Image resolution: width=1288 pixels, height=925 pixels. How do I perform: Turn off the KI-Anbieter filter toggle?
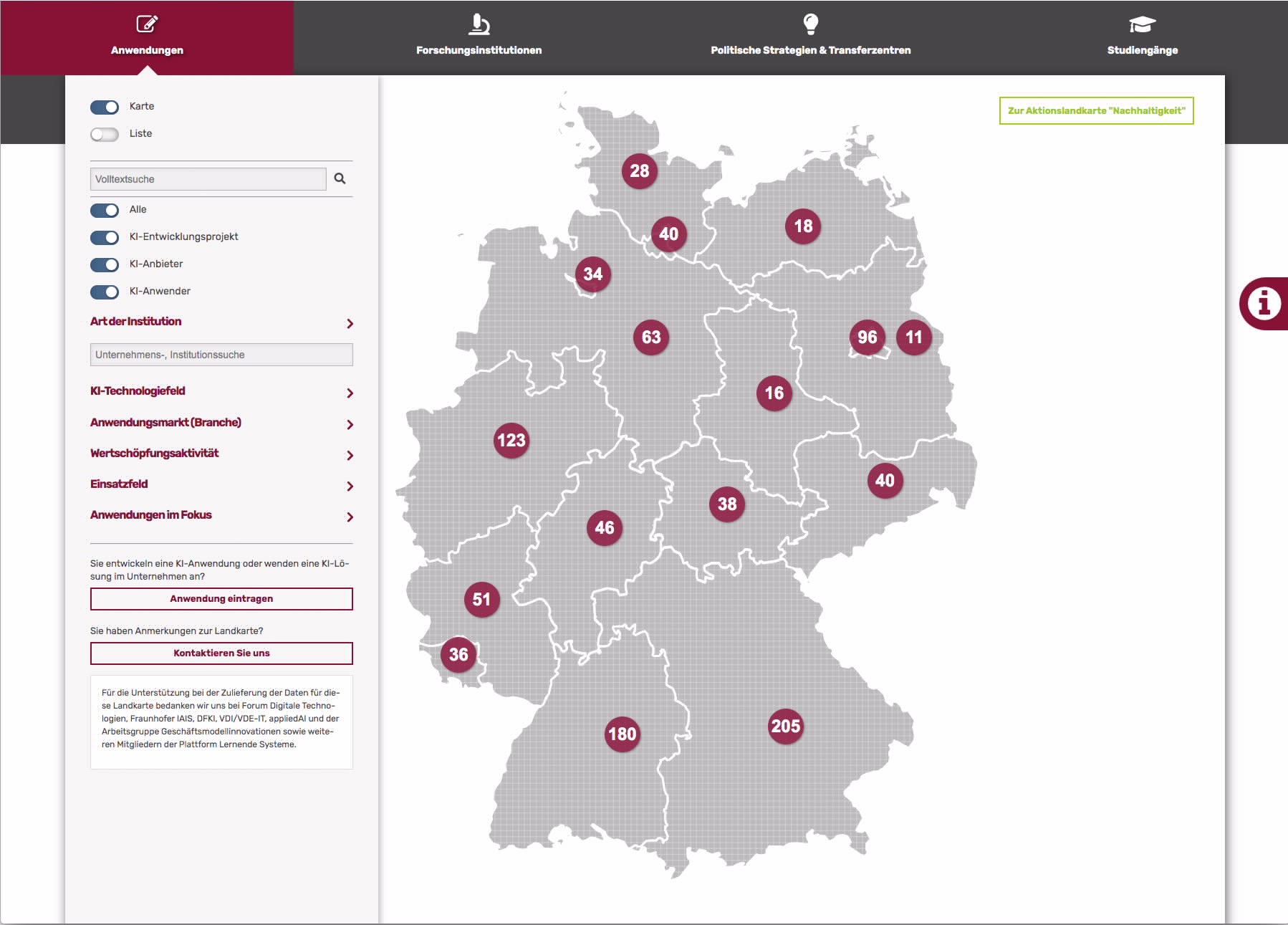click(x=105, y=264)
